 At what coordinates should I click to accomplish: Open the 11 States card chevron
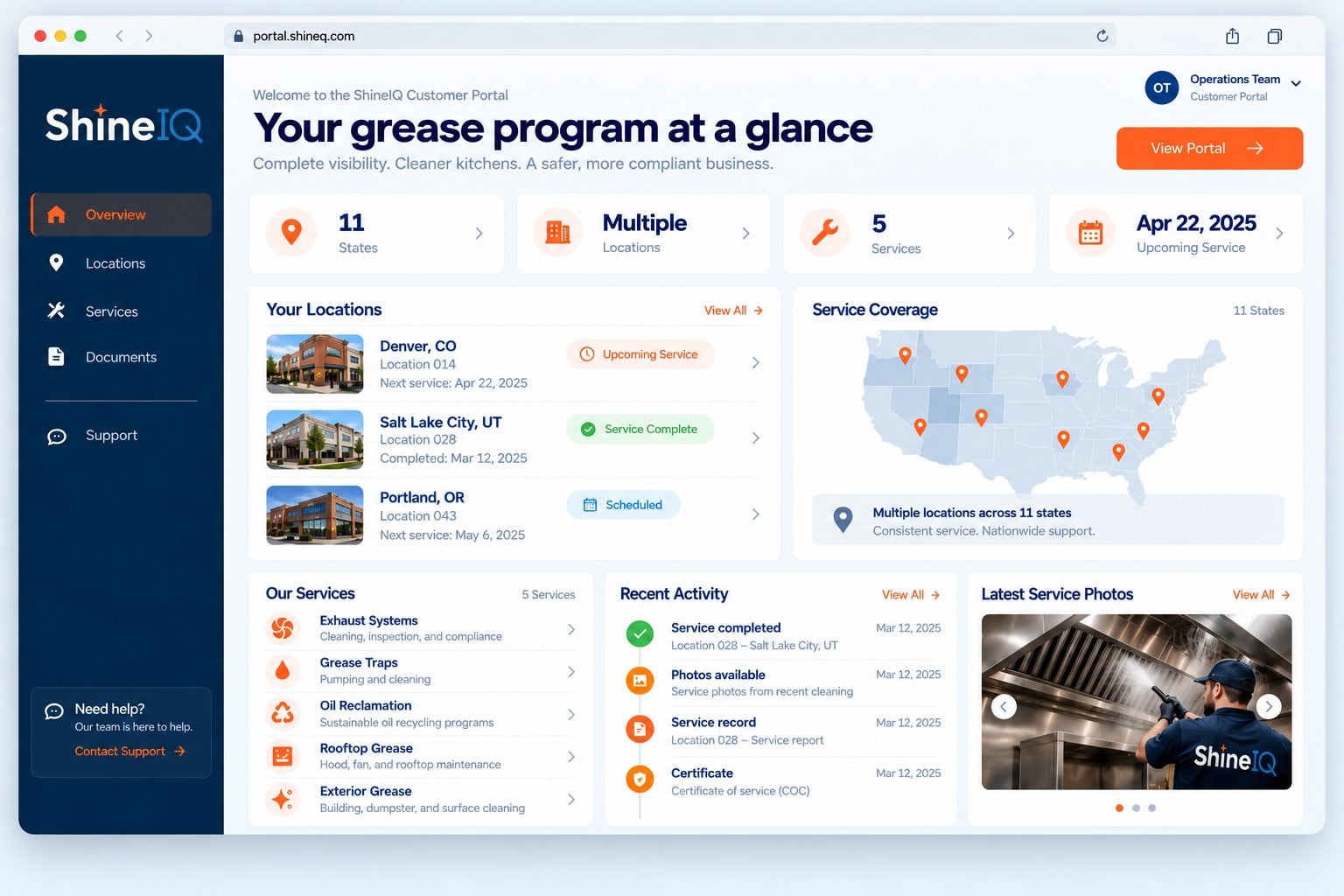pyautogui.click(x=479, y=234)
